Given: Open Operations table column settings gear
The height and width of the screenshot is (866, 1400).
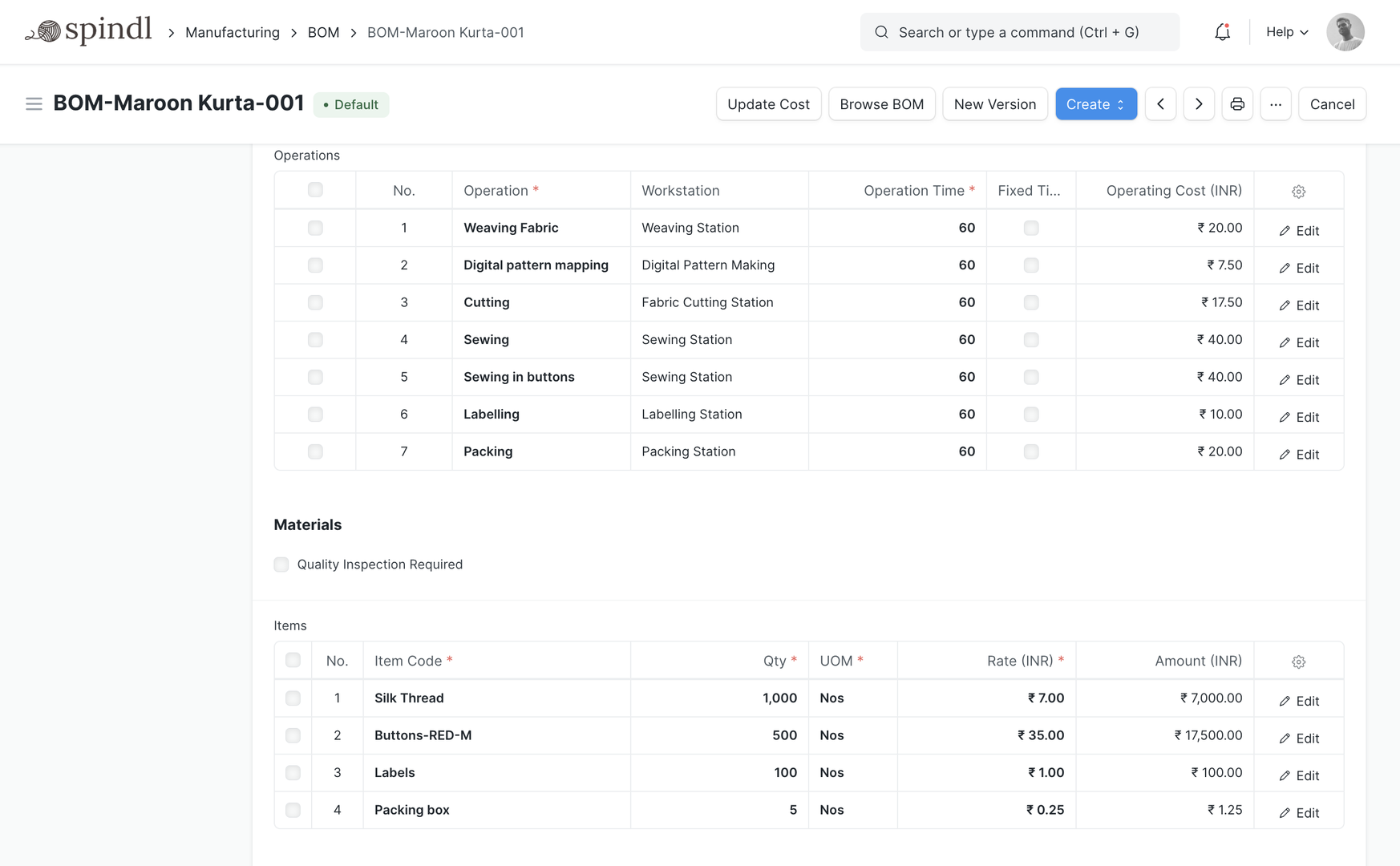Looking at the screenshot, I should coord(1298,192).
